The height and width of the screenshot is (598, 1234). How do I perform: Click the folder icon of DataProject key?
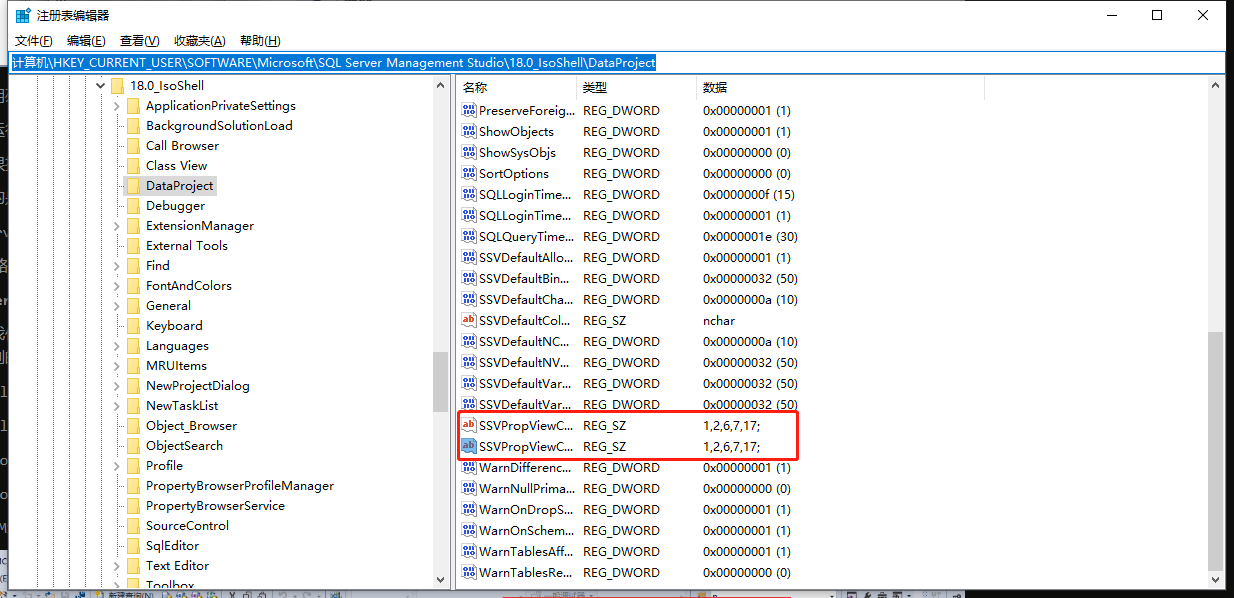pos(134,185)
